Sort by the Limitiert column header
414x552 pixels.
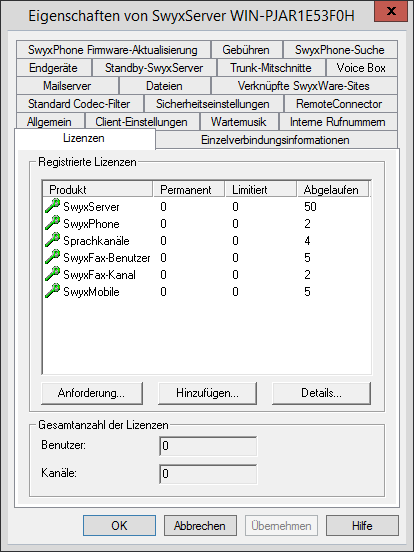tap(261, 189)
